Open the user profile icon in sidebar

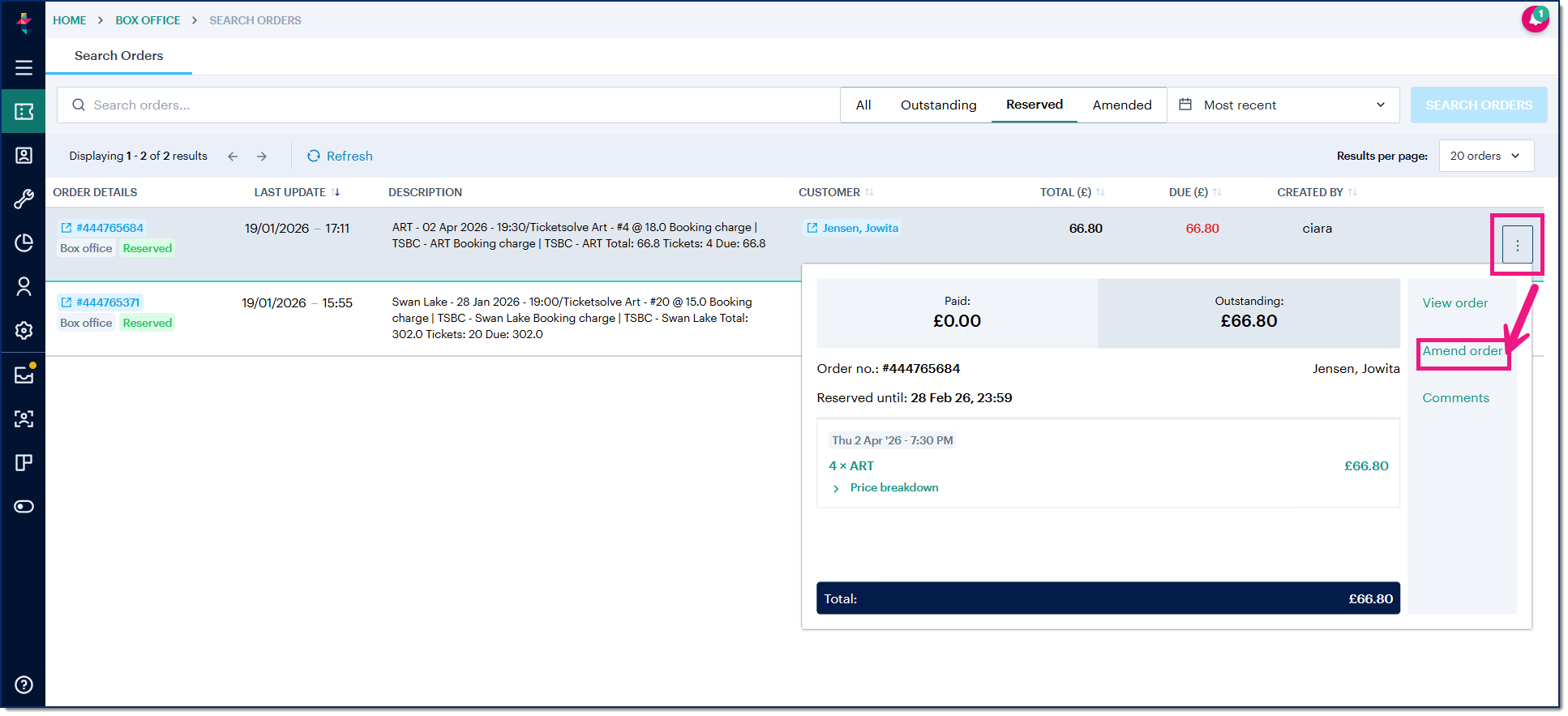point(24,286)
